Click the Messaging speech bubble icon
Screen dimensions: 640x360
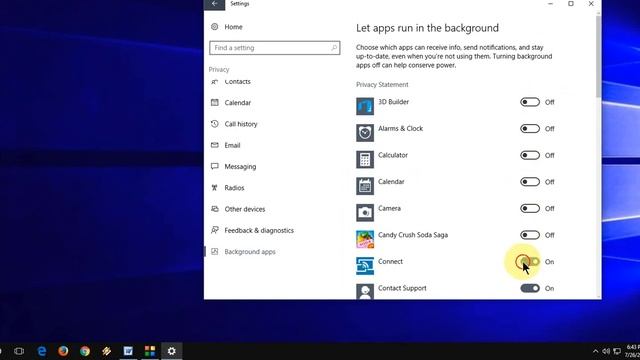click(x=214, y=166)
